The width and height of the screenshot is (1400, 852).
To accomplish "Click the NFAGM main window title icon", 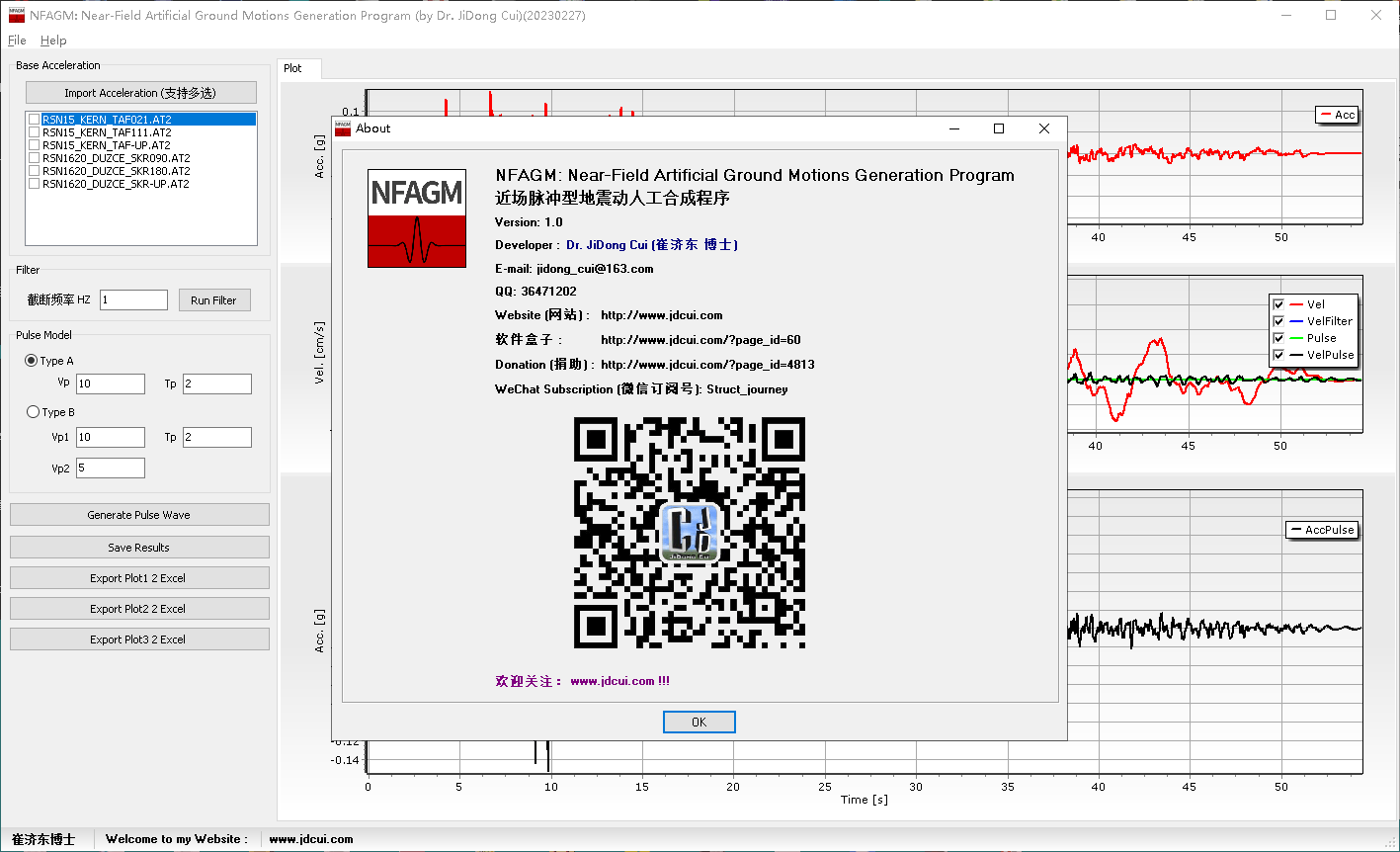I will pyautogui.click(x=17, y=16).
